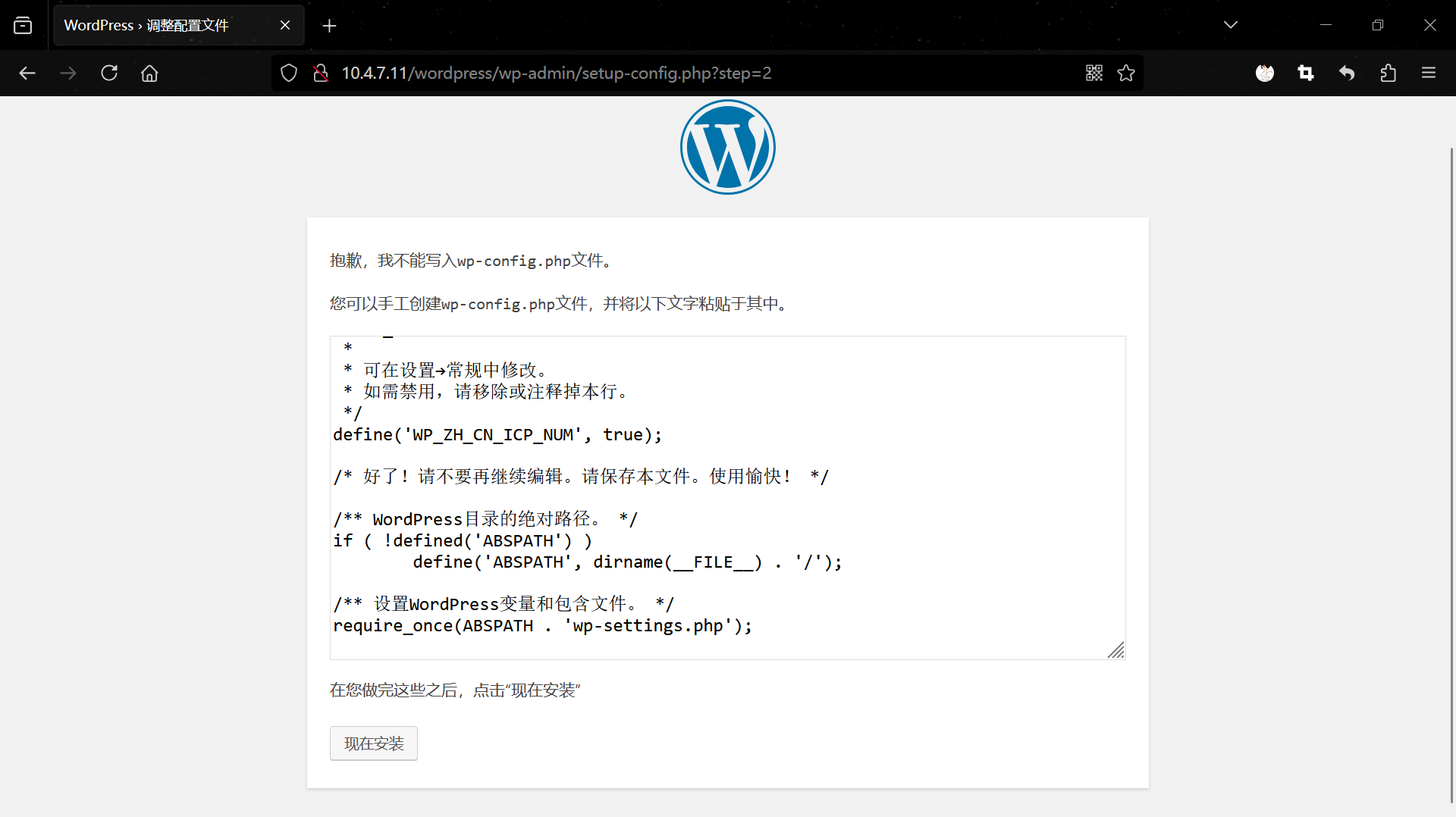
Task: Click the undo arrow toolbar icon
Action: [1347, 73]
